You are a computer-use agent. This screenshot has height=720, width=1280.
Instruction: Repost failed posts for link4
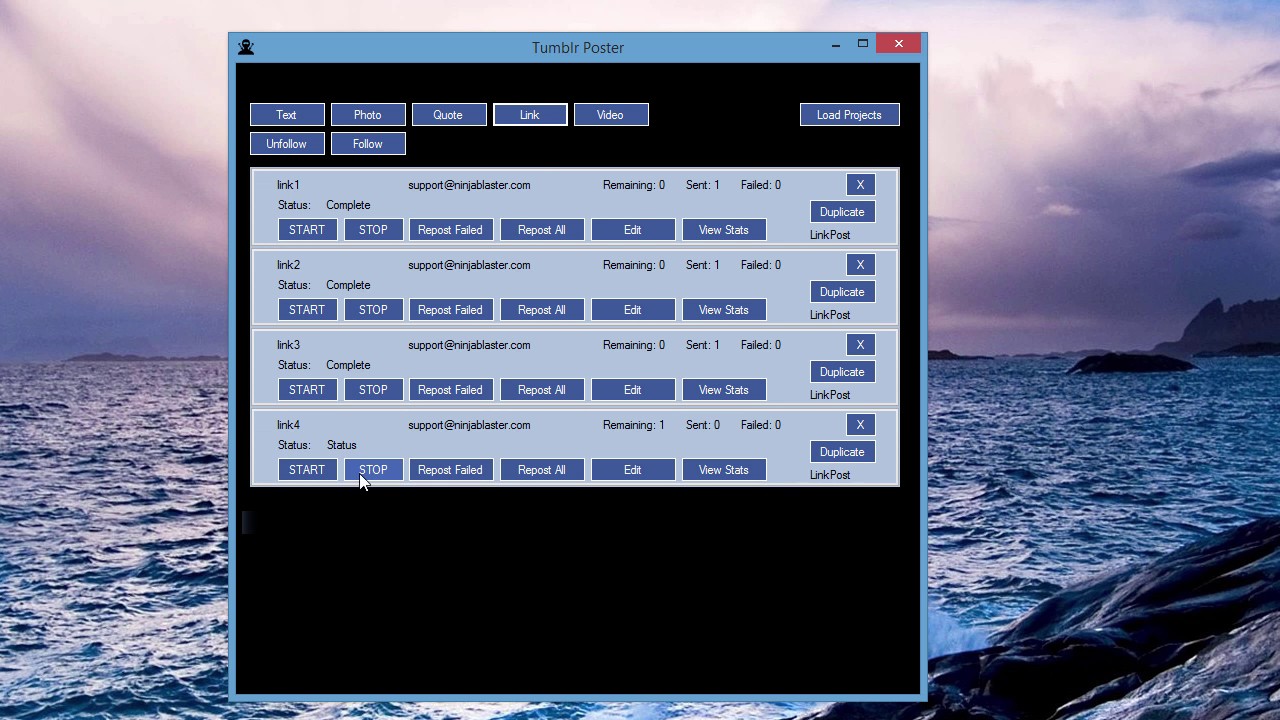[x=450, y=470]
